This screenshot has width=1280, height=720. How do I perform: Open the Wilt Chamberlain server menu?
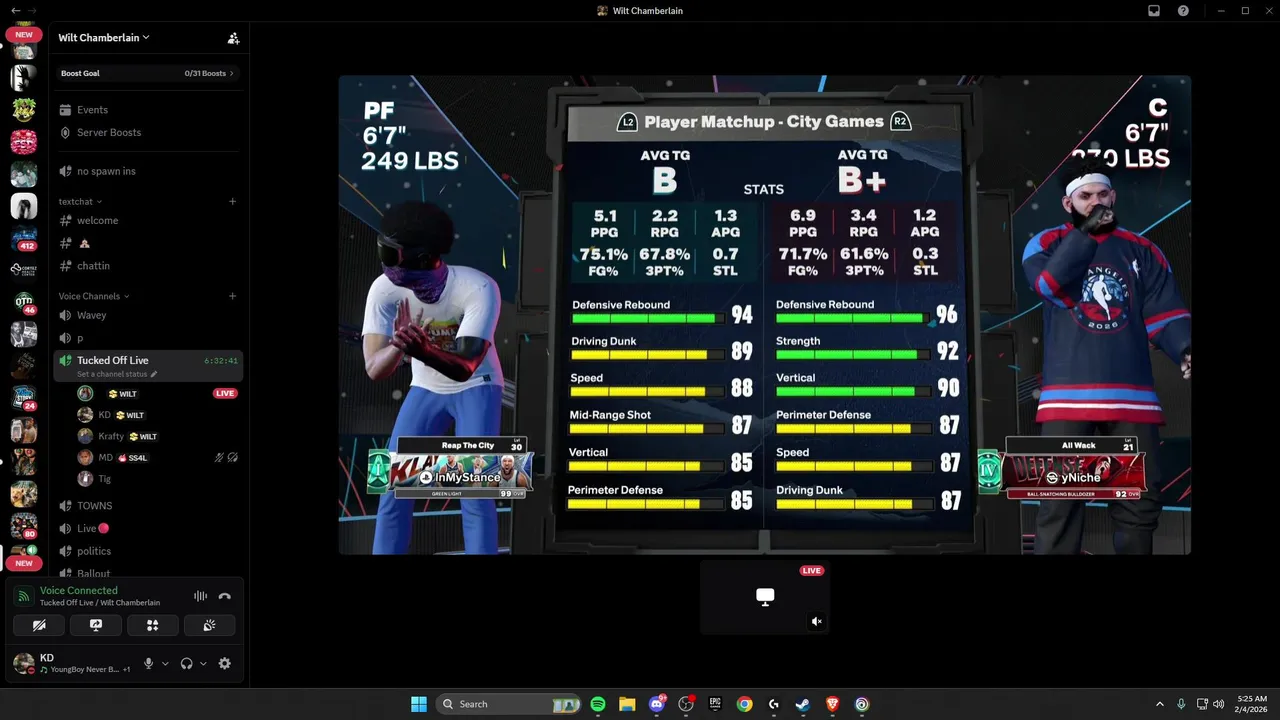point(104,38)
